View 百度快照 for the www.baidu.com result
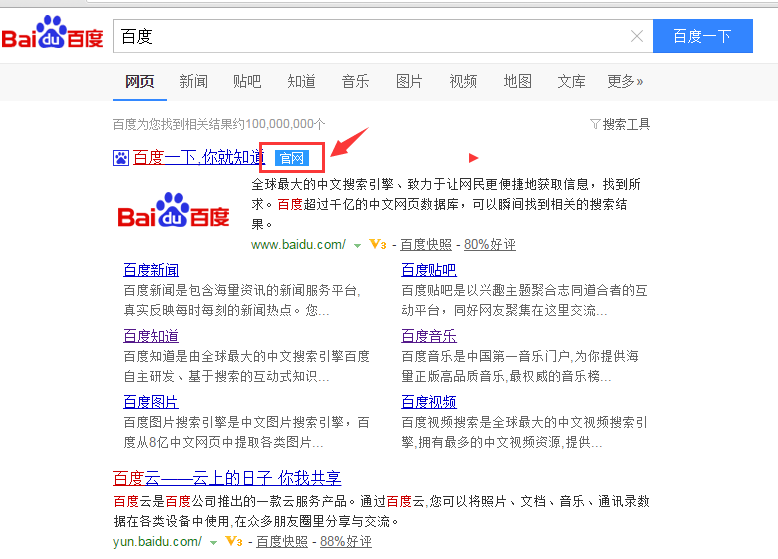The height and width of the screenshot is (559, 778). pos(426,244)
